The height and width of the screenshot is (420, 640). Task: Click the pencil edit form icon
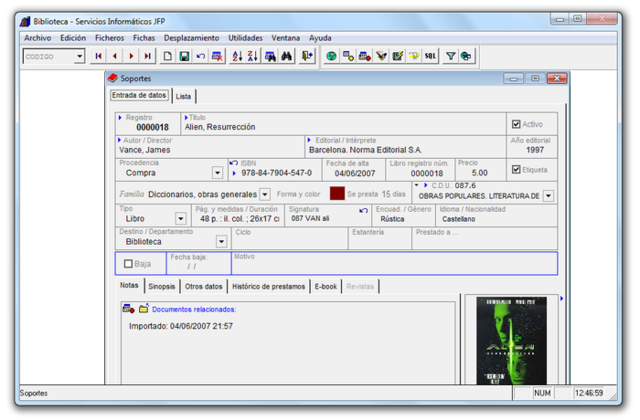398,56
